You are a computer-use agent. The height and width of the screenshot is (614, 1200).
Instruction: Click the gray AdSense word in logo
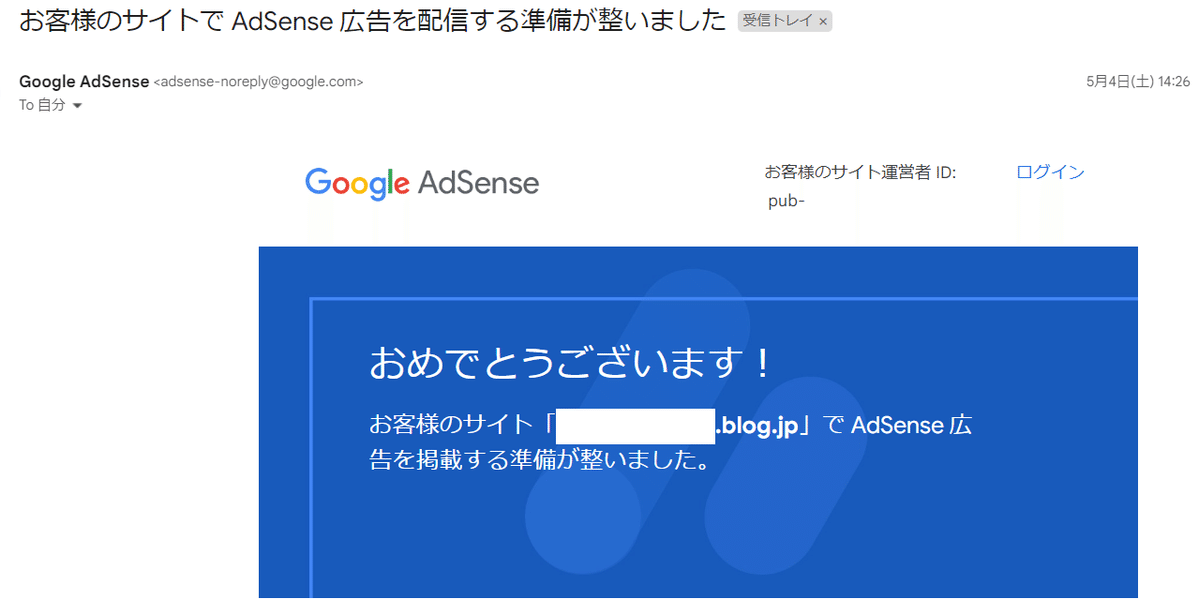point(478,183)
